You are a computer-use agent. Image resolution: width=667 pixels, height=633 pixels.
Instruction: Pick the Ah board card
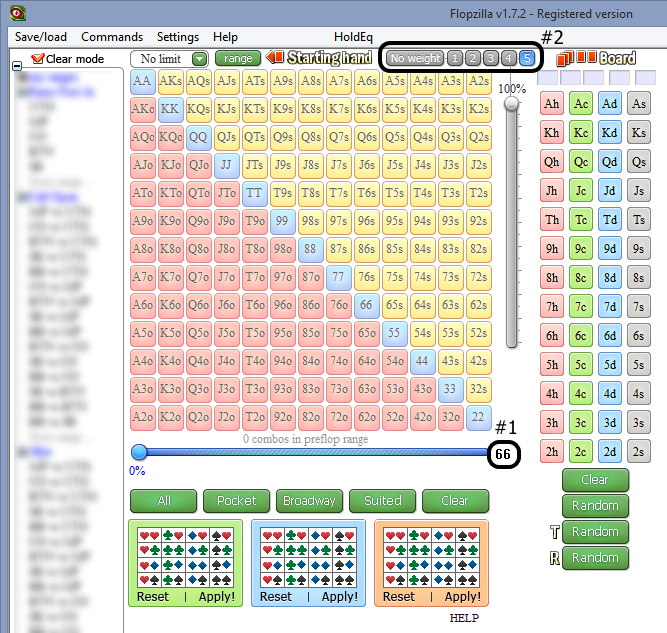pyautogui.click(x=552, y=103)
